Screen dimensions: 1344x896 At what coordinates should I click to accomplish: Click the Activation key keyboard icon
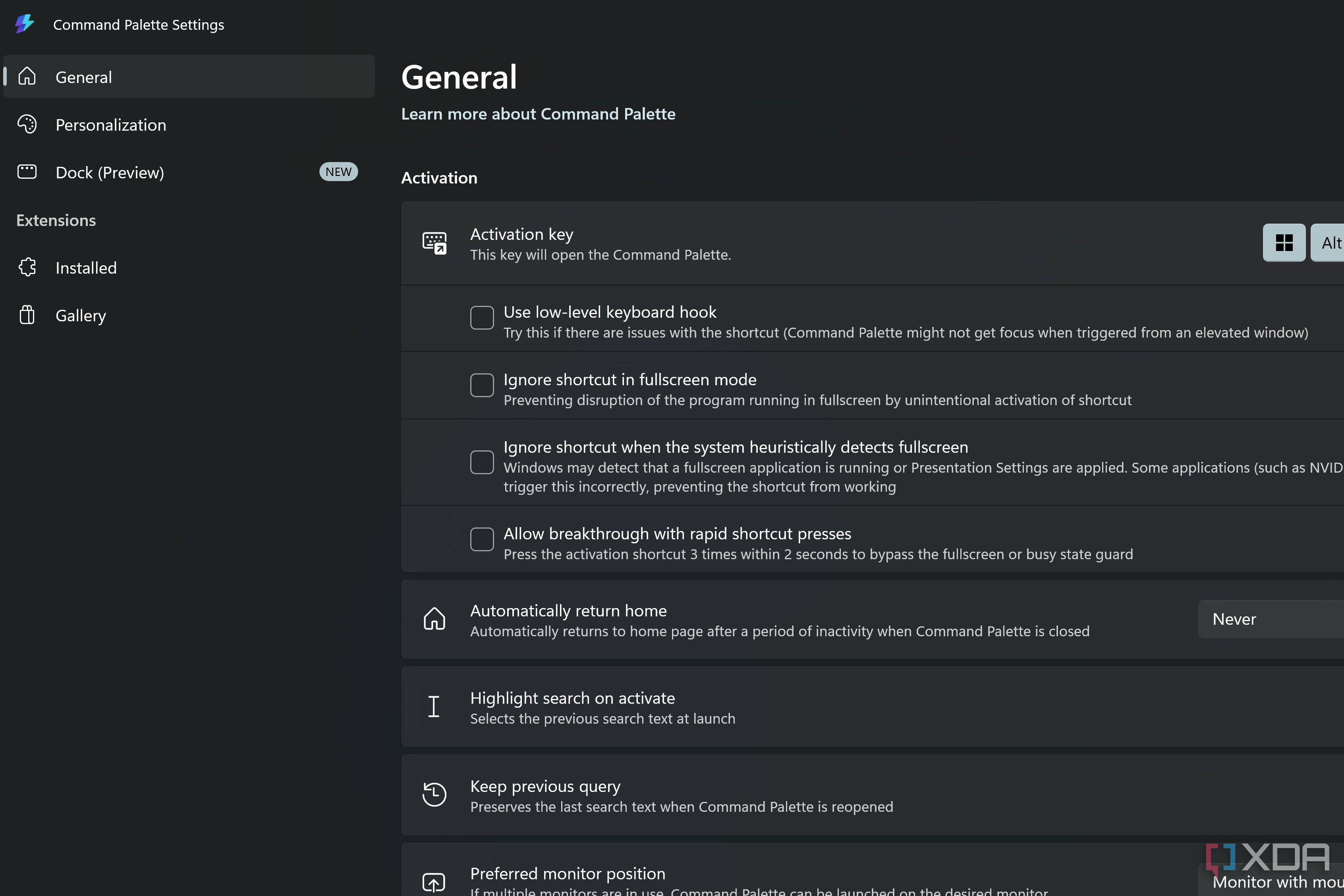(434, 243)
